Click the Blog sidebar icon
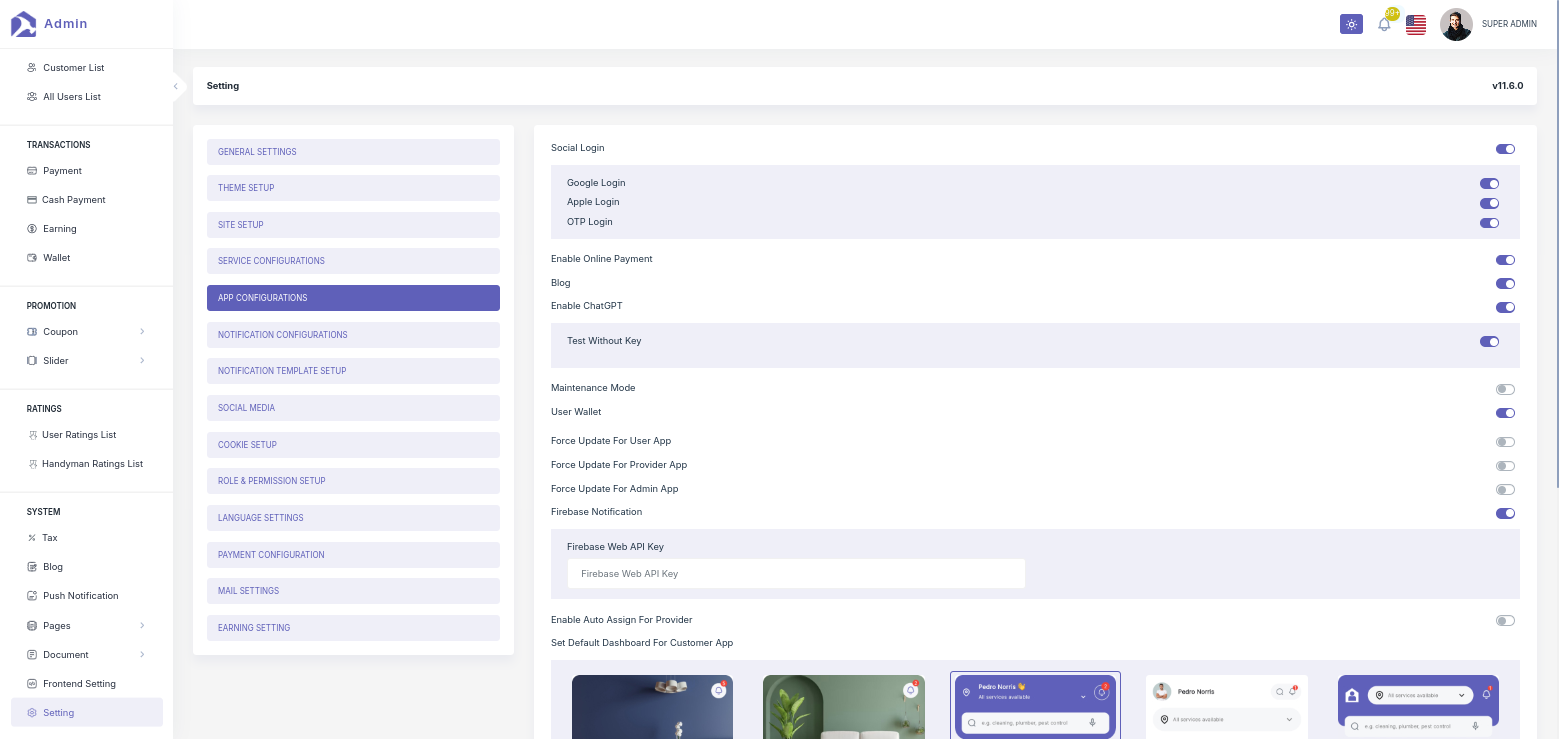 point(32,567)
